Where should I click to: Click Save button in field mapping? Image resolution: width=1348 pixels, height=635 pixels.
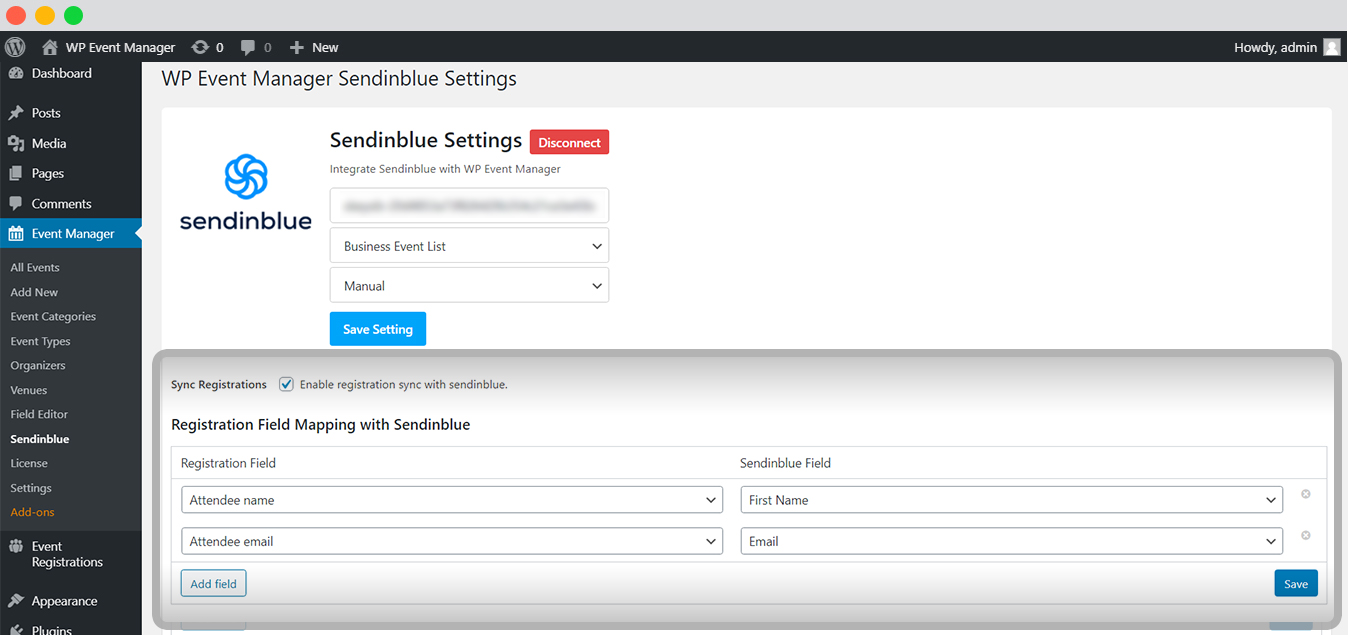[1296, 583]
